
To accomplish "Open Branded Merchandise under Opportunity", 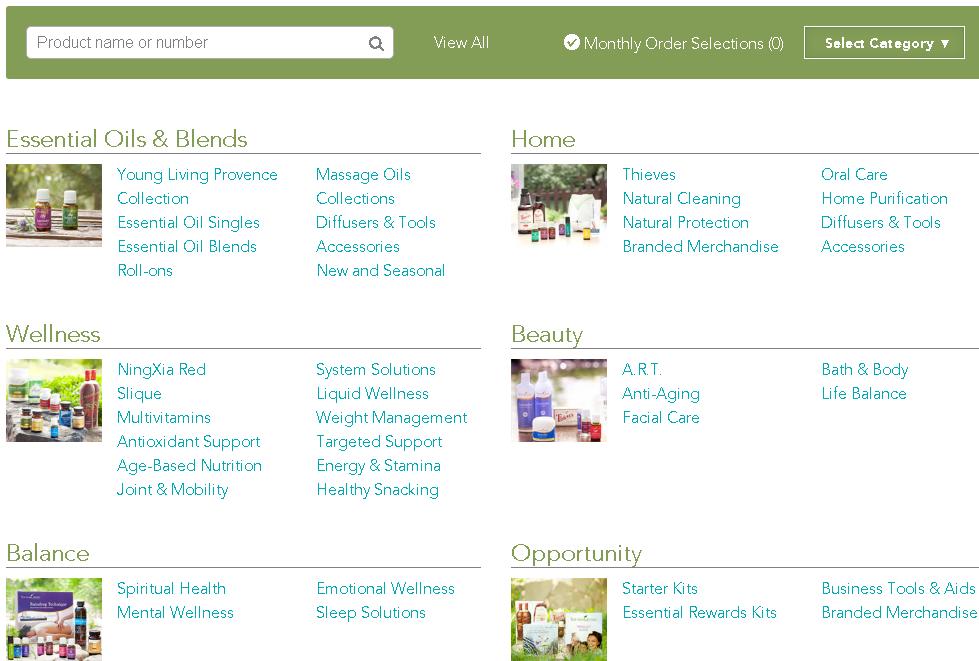I will (x=899, y=612).
